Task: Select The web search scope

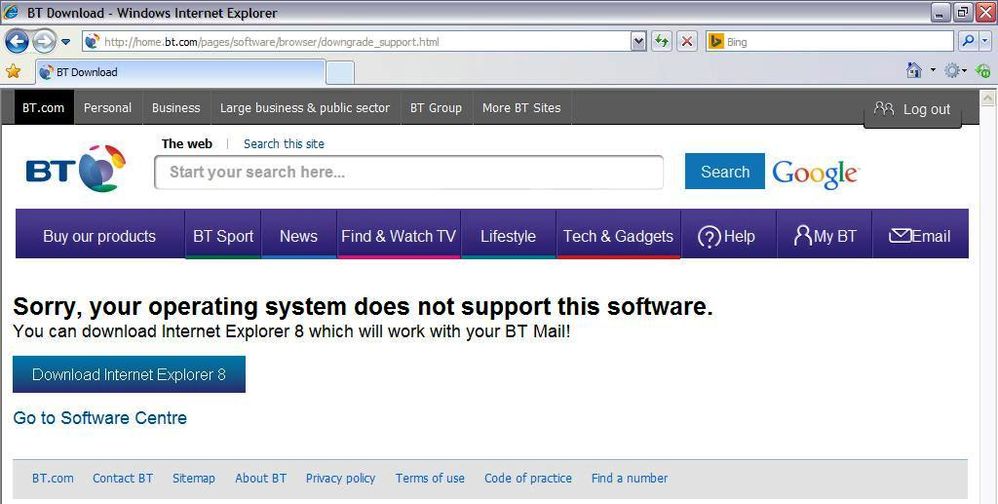Action: [186, 144]
